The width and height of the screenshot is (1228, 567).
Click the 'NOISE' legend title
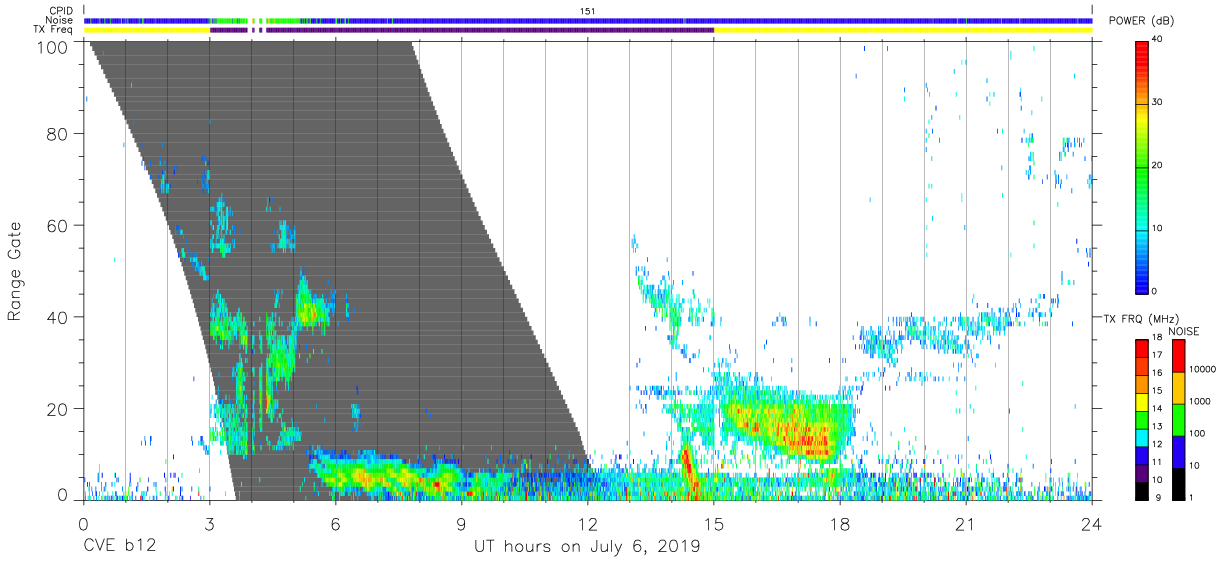(x=1184, y=331)
